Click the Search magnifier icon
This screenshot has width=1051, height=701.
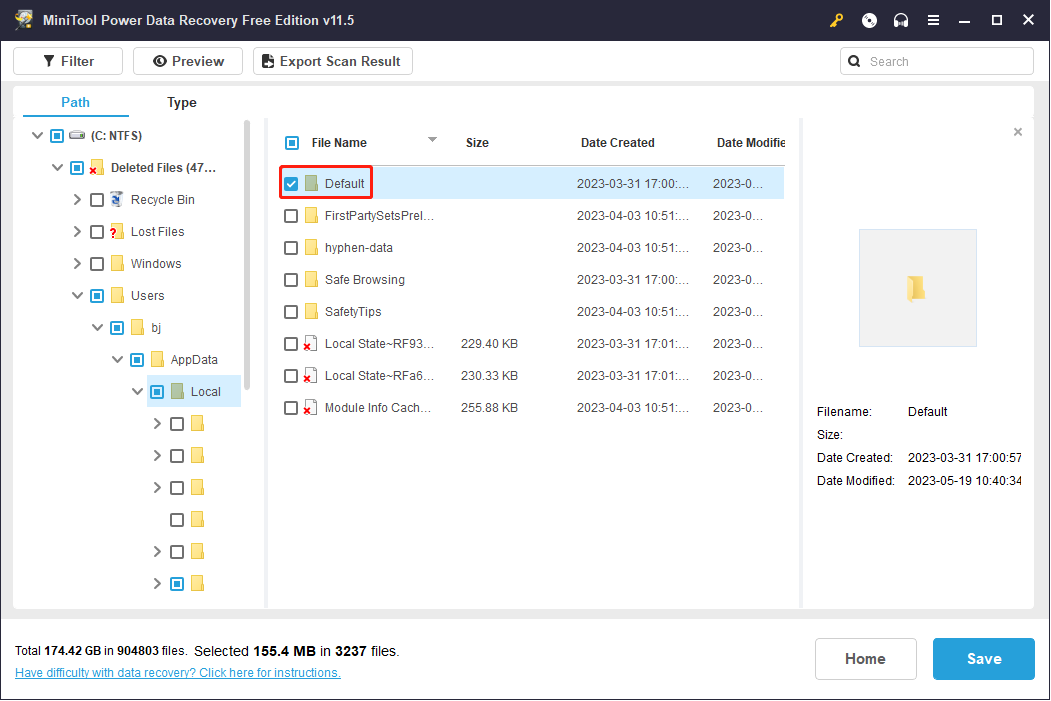tap(854, 62)
